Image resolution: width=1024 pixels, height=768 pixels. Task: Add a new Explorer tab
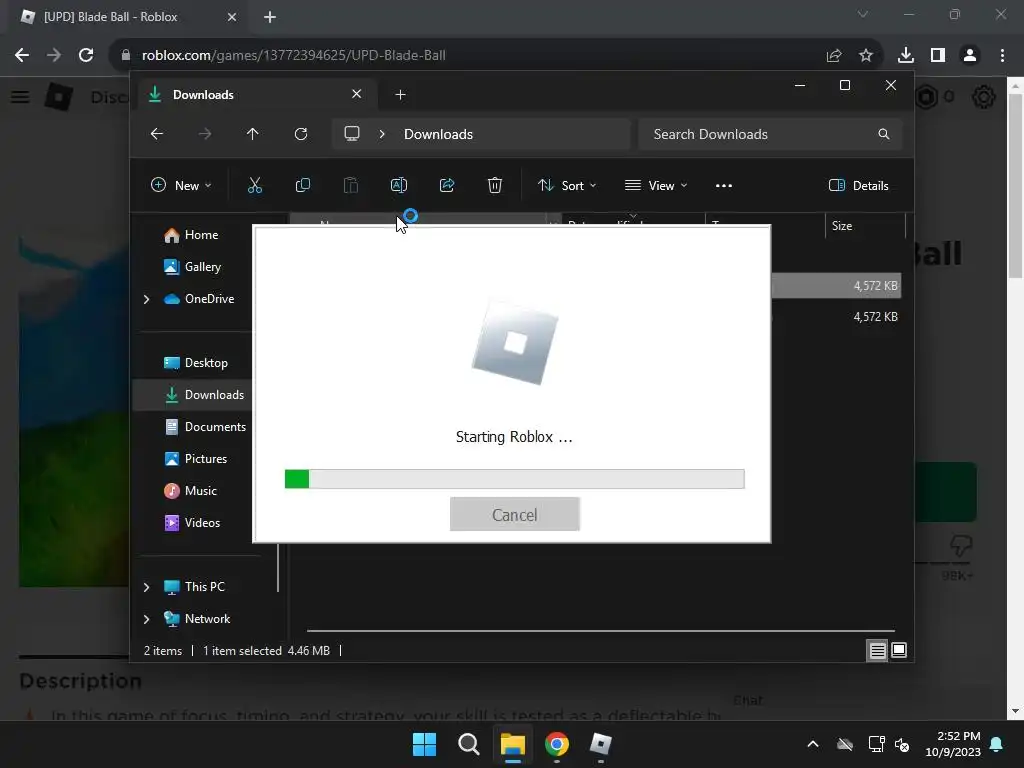click(400, 95)
